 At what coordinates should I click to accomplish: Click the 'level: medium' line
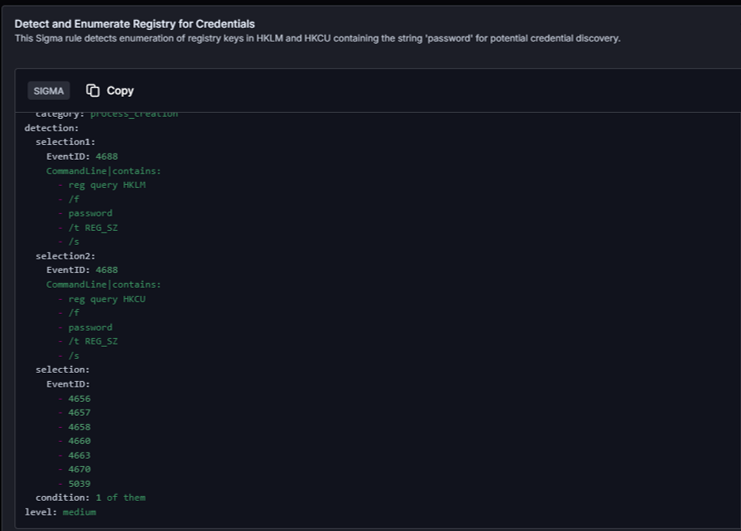pos(60,512)
